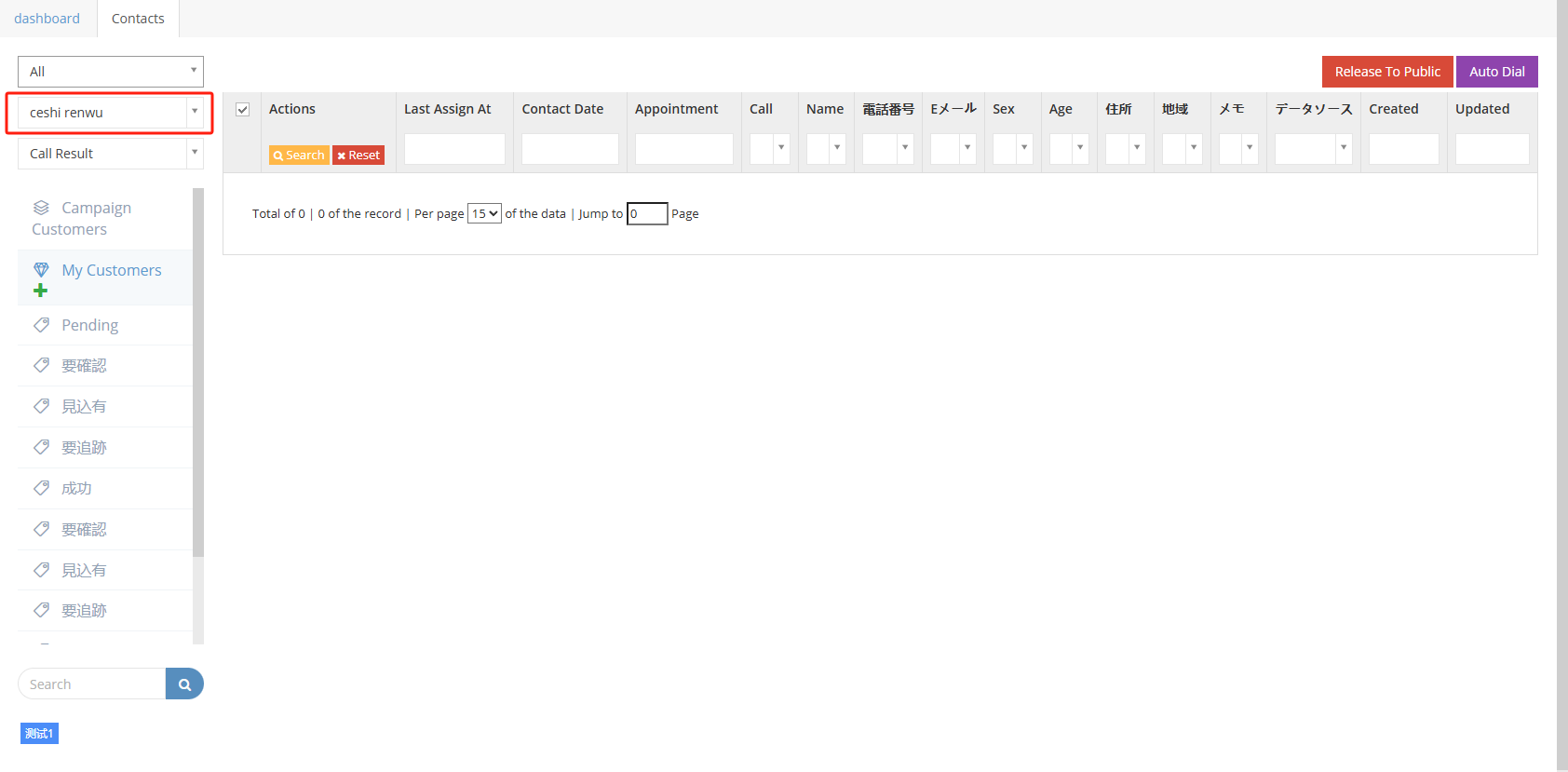The image size is (1568, 772).
Task: Click the Updated filter field
Action: pos(1493,149)
